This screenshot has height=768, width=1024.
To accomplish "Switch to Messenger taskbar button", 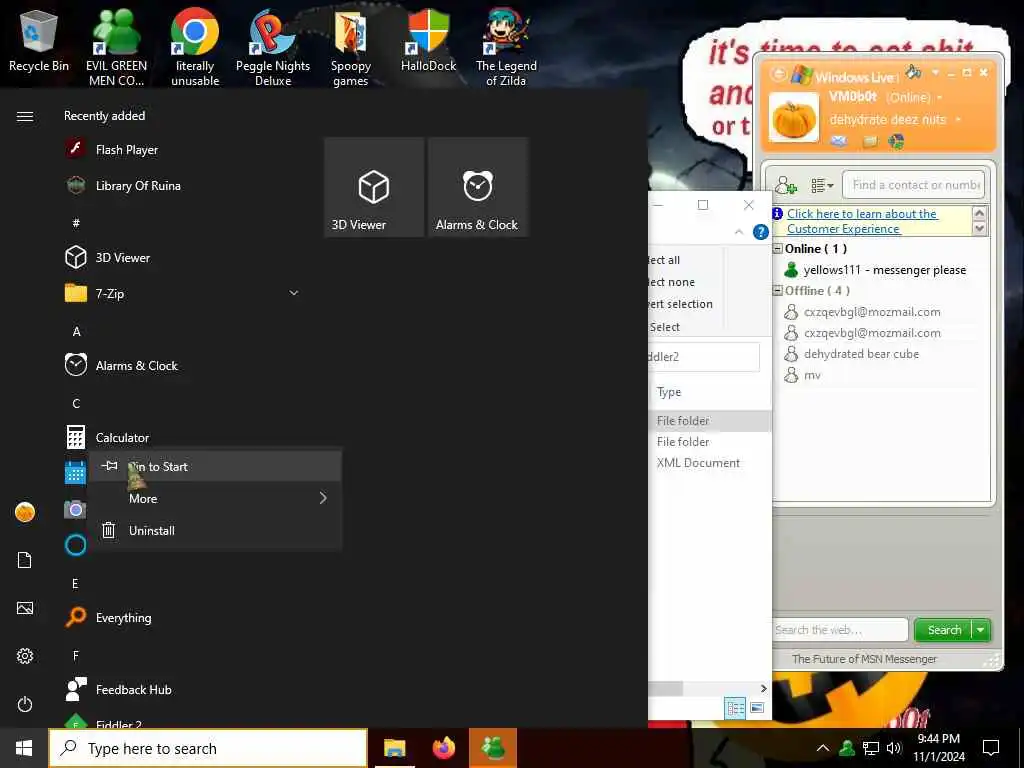I will click(x=493, y=748).
